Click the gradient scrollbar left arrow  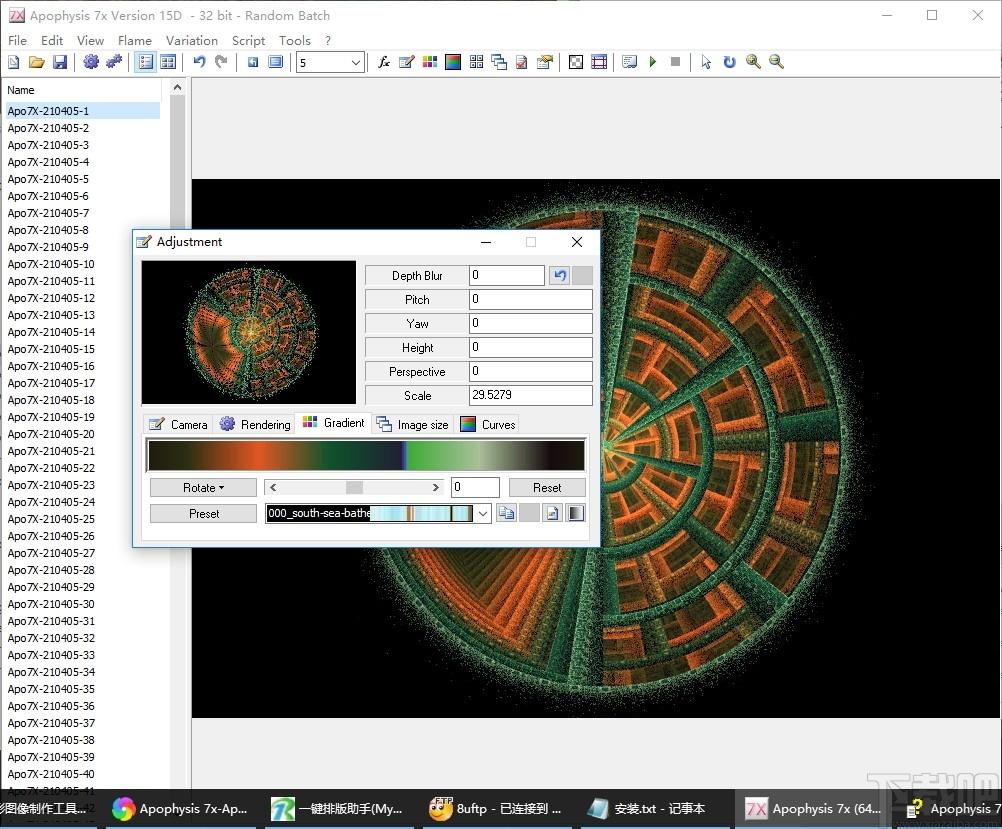coord(274,488)
